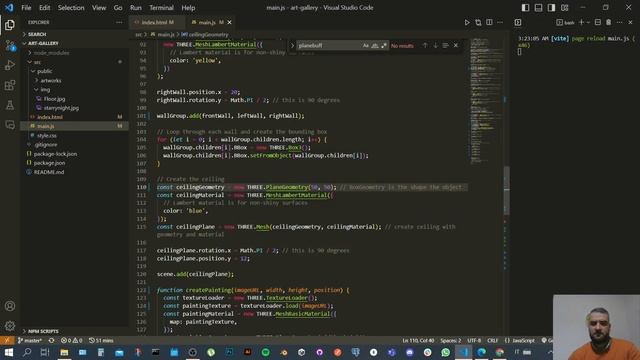Open Explorer views more actions ellipsis
The height and width of the screenshot is (360, 640).
(x=119, y=22)
